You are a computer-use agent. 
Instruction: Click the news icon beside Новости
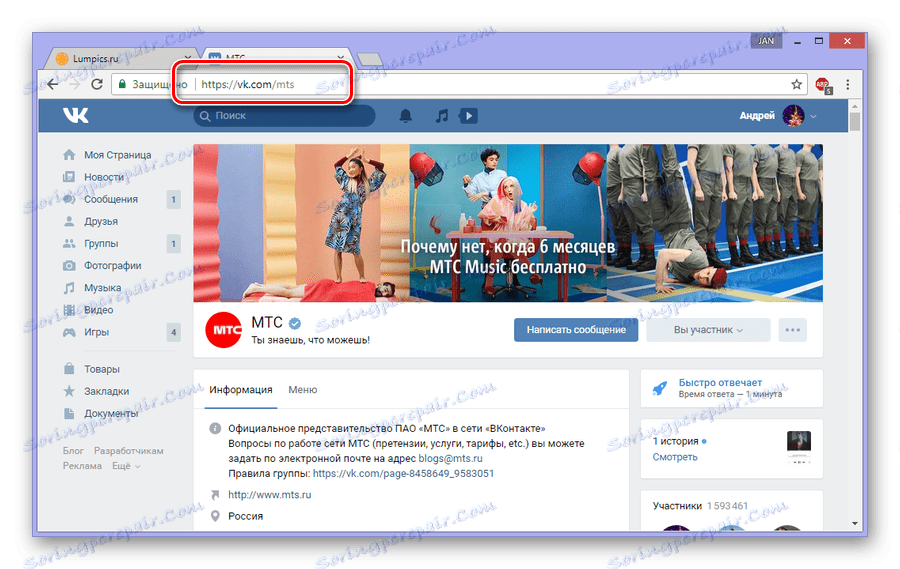69,177
